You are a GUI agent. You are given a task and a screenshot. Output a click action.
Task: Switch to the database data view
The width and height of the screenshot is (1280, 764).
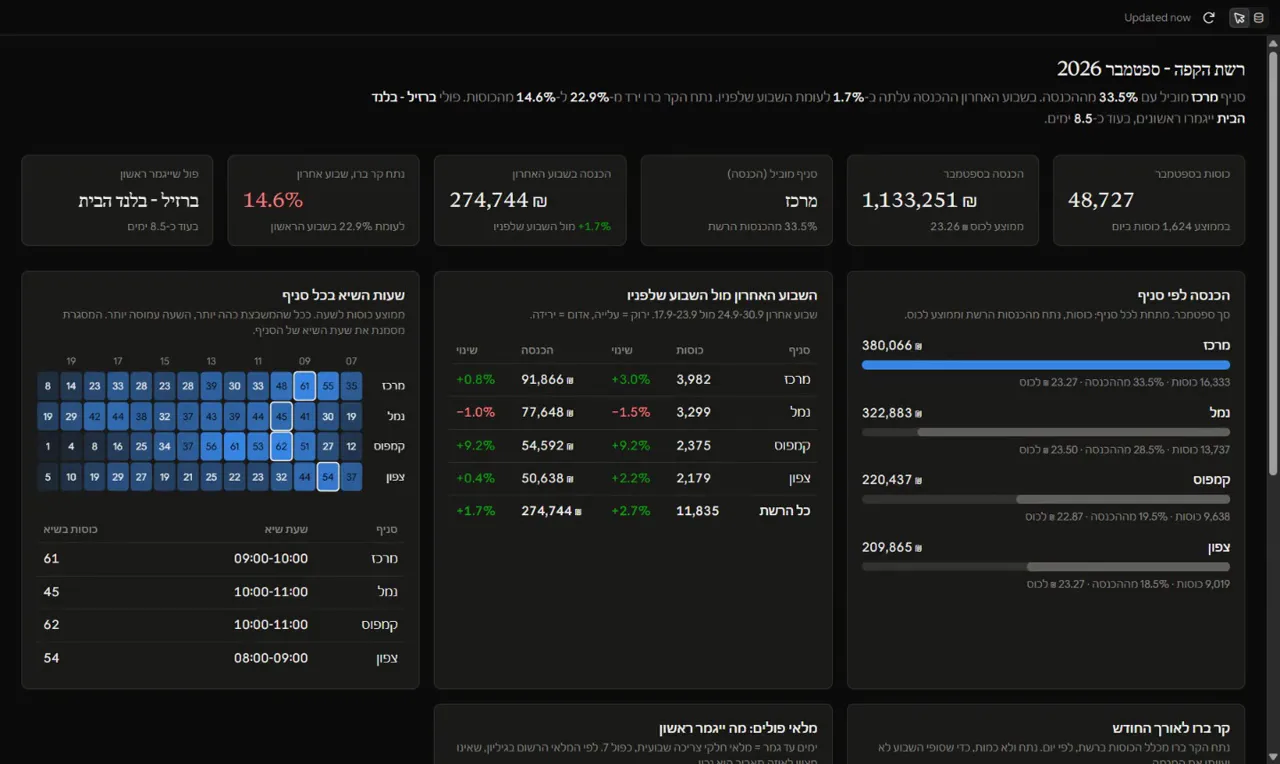tap(1258, 18)
